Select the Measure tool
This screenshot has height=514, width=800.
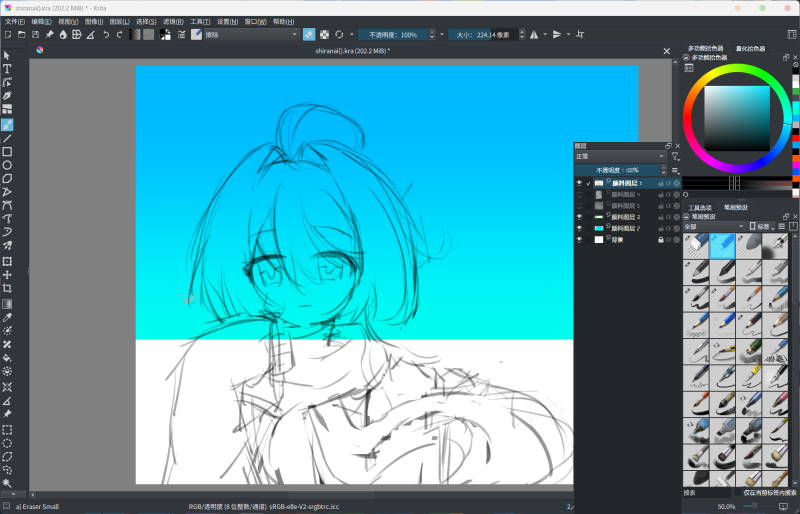pyautogui.click(x=7, y=401)
